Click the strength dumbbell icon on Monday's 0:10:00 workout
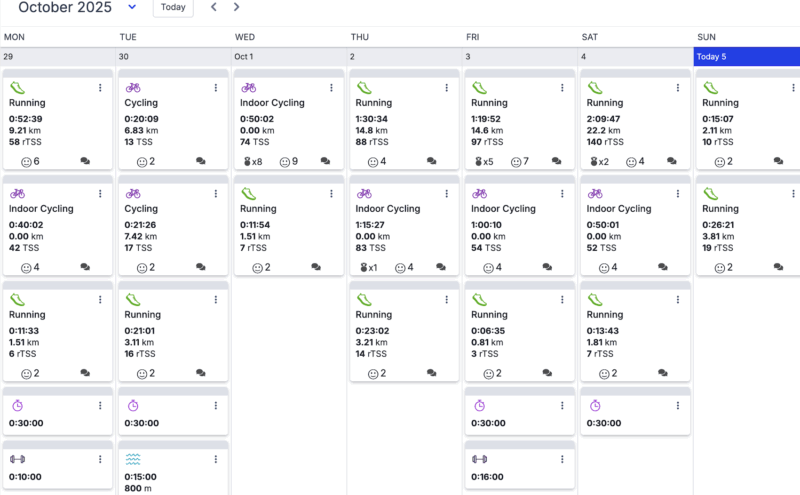Screen dimensions: 800x495 pos(17,459)
